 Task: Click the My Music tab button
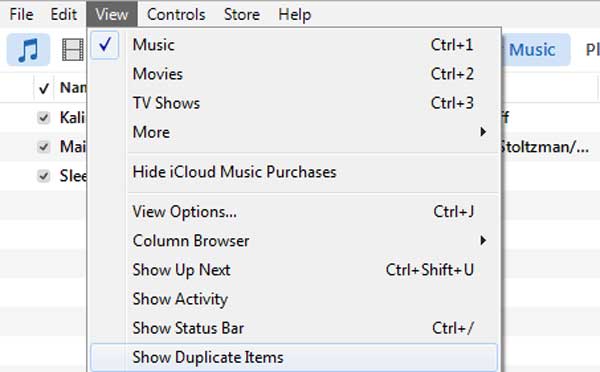pos(536,50)
